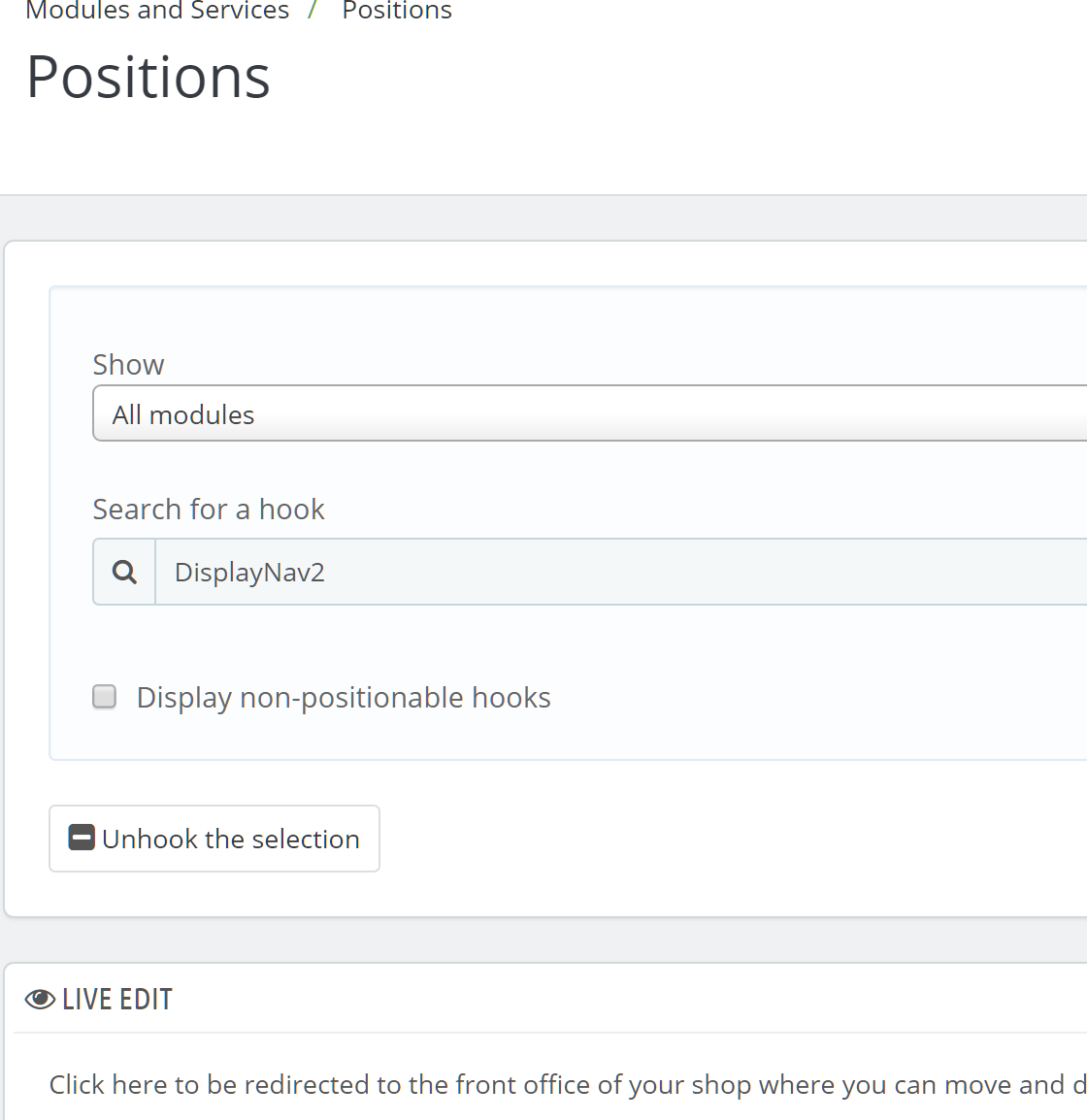1087x1120 pixels.
Task: Click the large Positions page title
Action: [x=148, y=77]
